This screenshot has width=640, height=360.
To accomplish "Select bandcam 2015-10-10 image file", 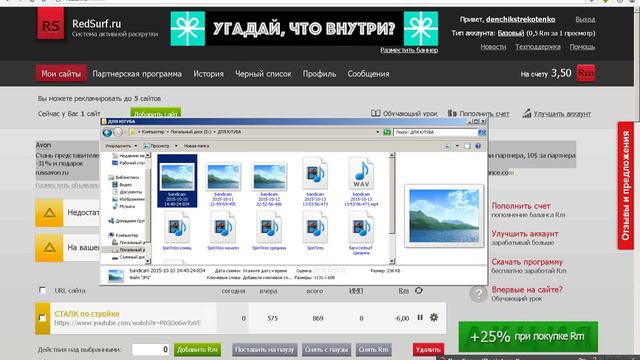I will click(177, 181).
